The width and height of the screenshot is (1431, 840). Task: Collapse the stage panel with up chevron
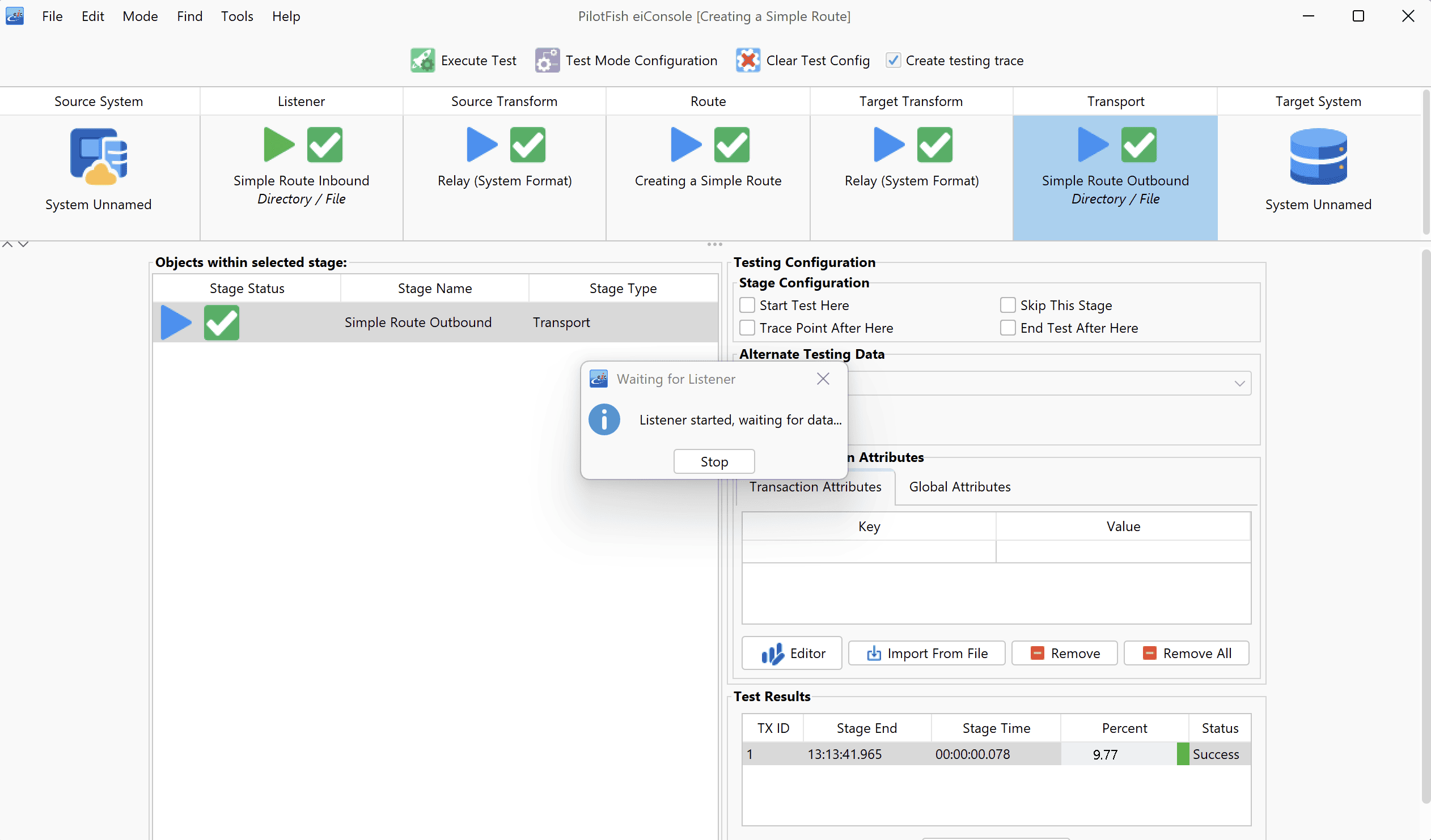click(x=7, y=245)
